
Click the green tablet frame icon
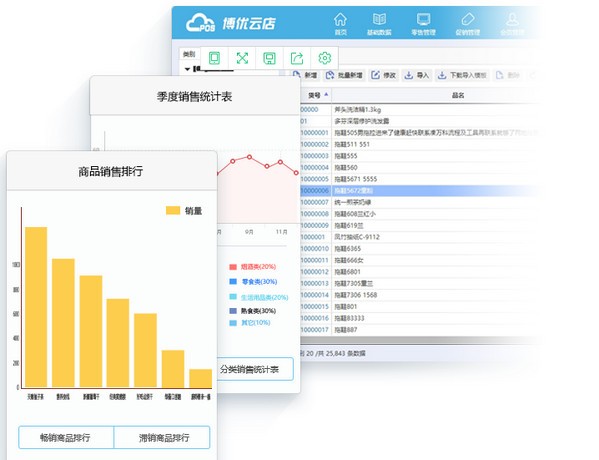214,58
